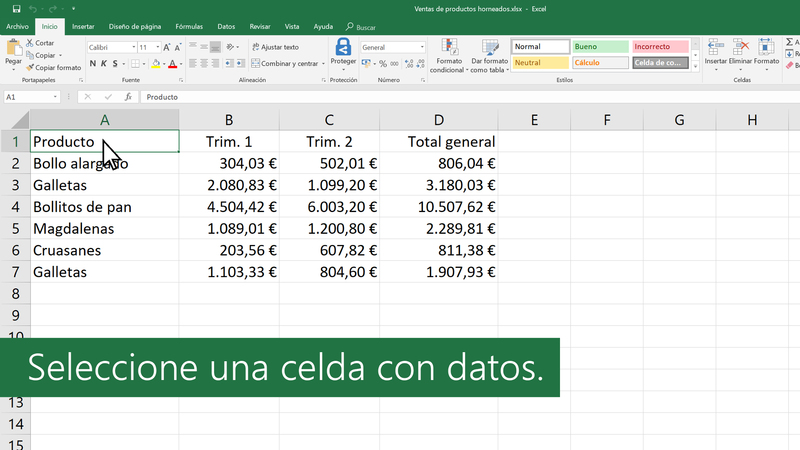
Task: Toggle bold N formatting
Action: [92, 63]
